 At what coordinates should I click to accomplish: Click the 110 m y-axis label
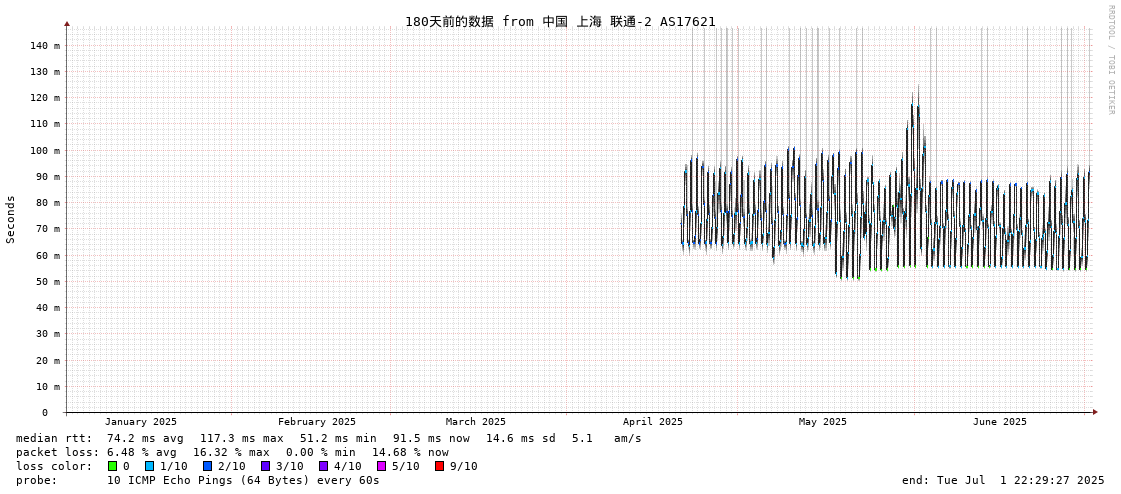tap(45, 124)
